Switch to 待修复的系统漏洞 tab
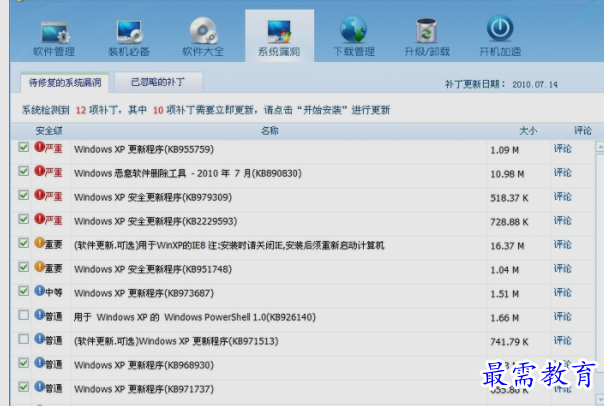604x406 pixels. (x=65, y=82)
